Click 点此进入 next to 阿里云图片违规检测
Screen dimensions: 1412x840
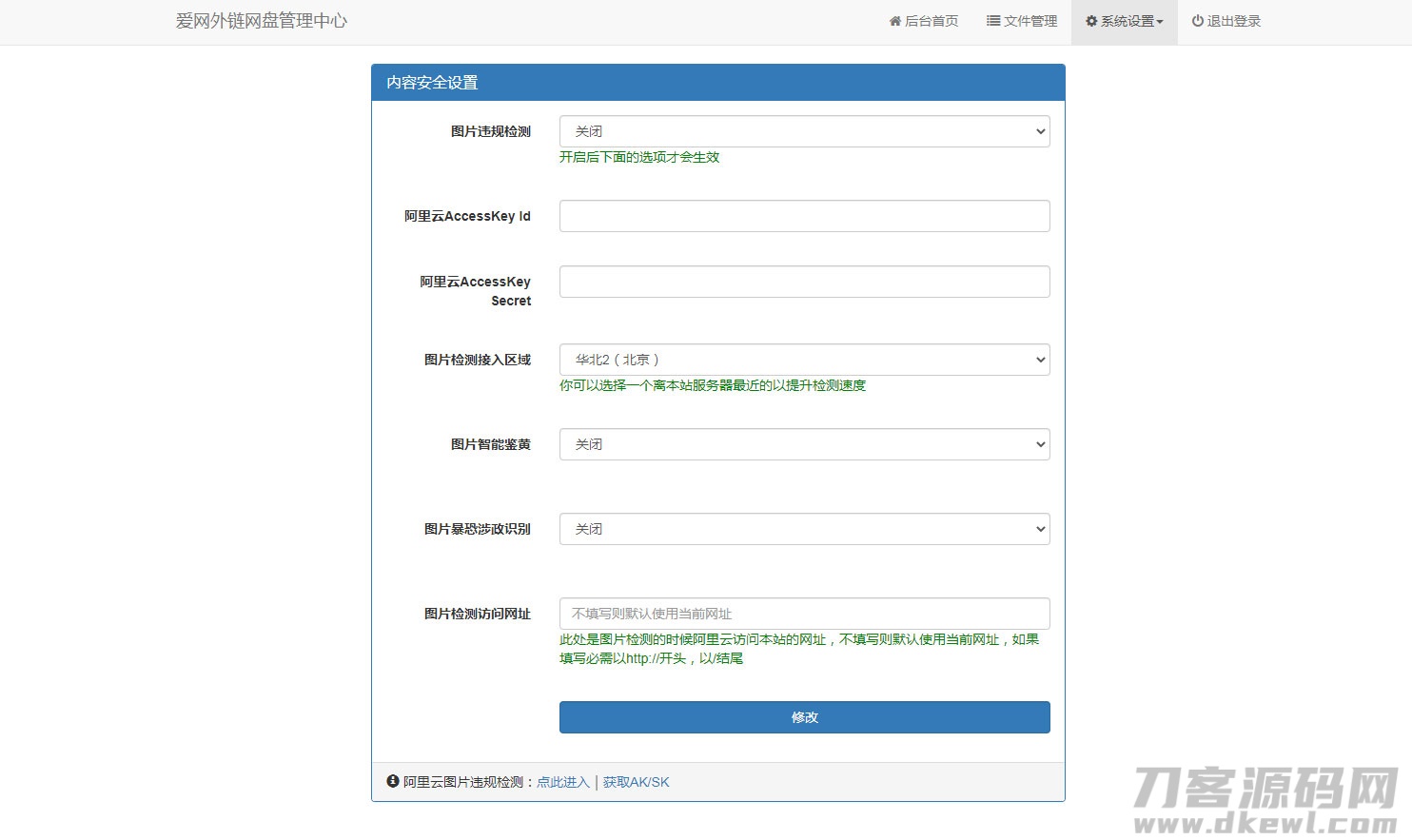click(x=562, y=781)
